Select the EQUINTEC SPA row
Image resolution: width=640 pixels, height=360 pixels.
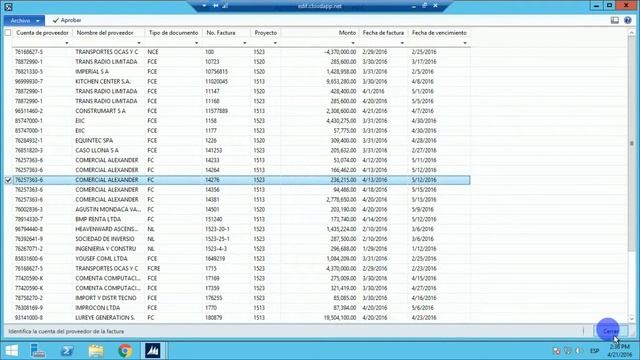point(241,140)
